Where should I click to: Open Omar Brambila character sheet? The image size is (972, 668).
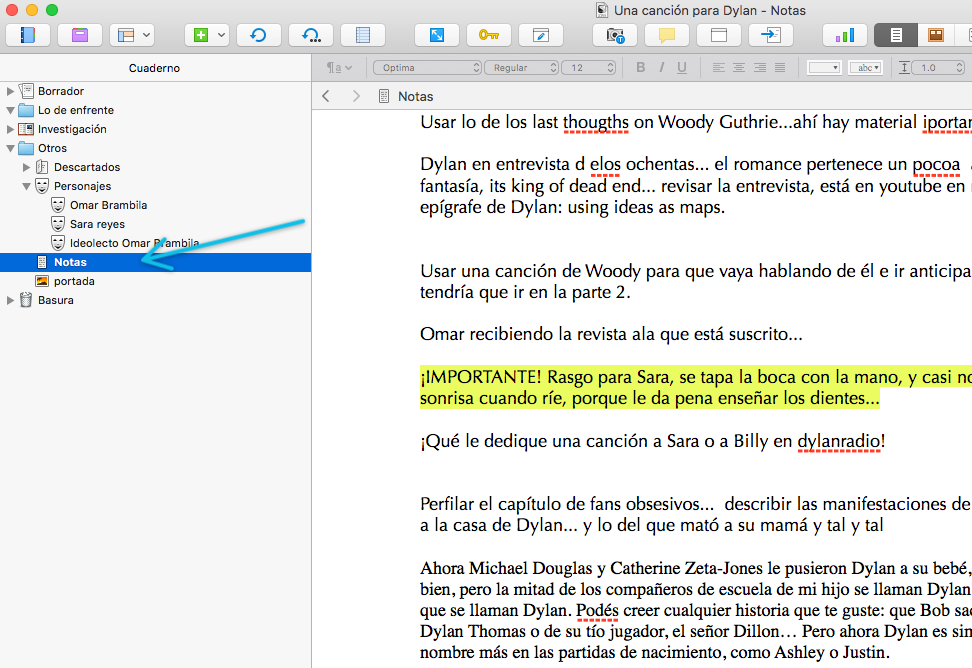pos(108,205)
